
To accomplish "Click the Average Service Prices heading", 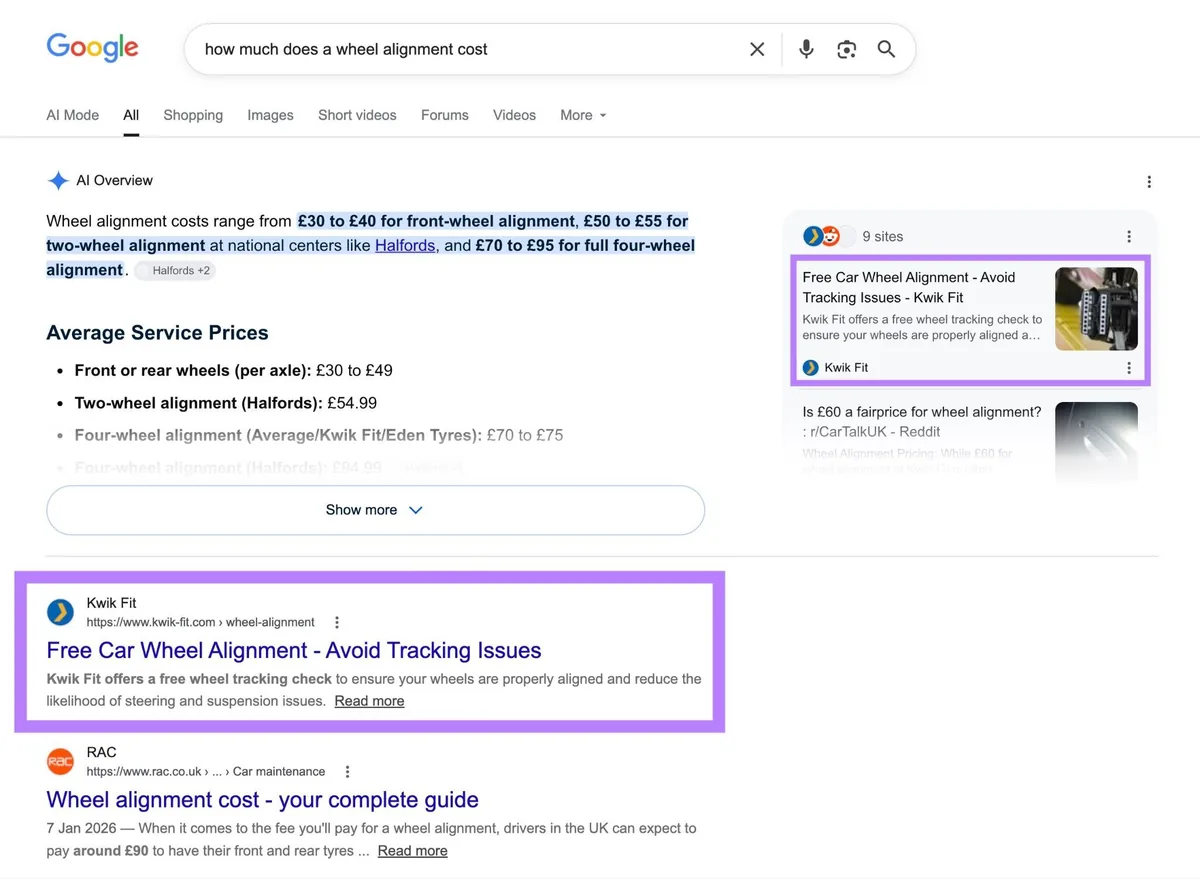I will click(157, 333).
